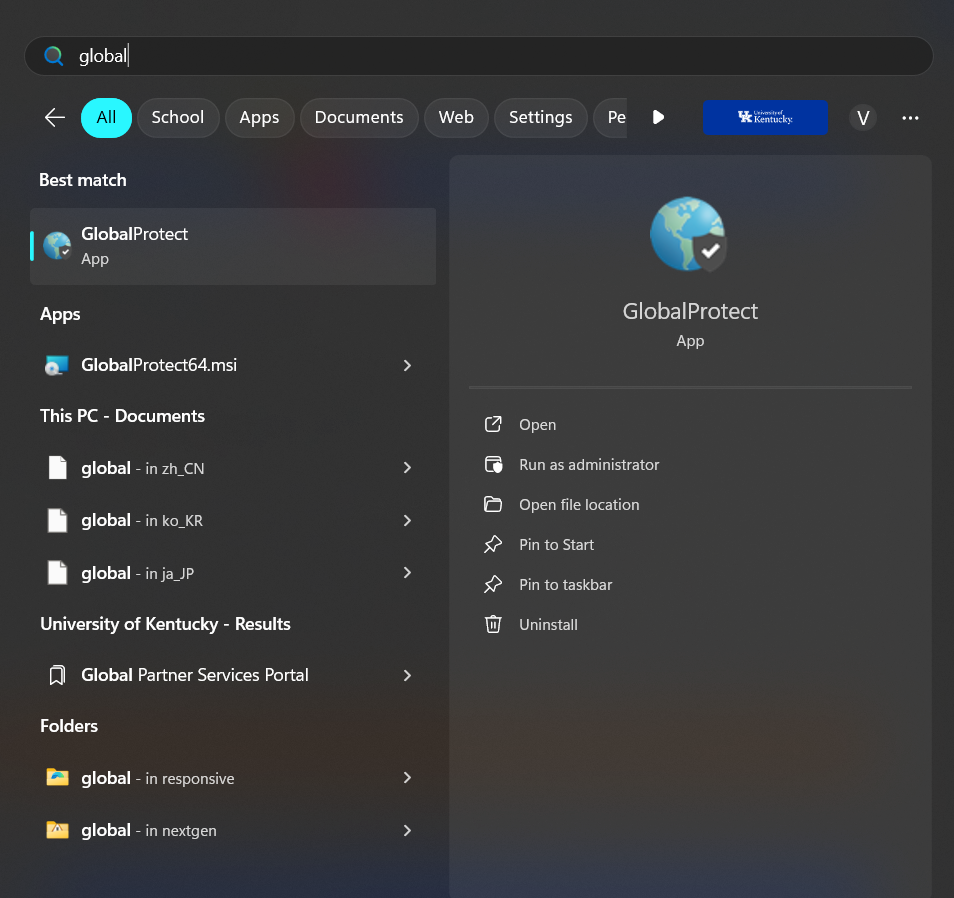Click the search magnifier icon

click(x=54, y=56)
